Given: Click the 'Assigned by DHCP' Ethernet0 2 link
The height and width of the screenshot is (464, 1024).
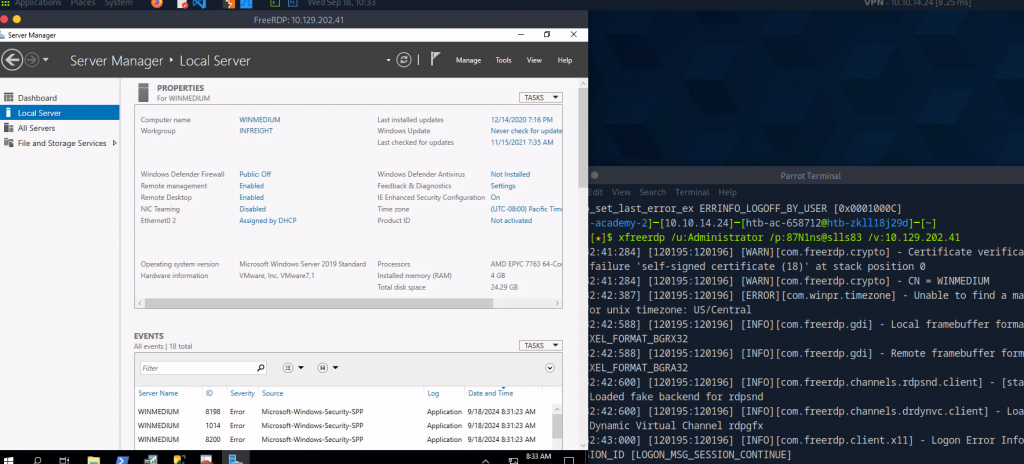Looking at the screenshot, I should tap(268, 221).
